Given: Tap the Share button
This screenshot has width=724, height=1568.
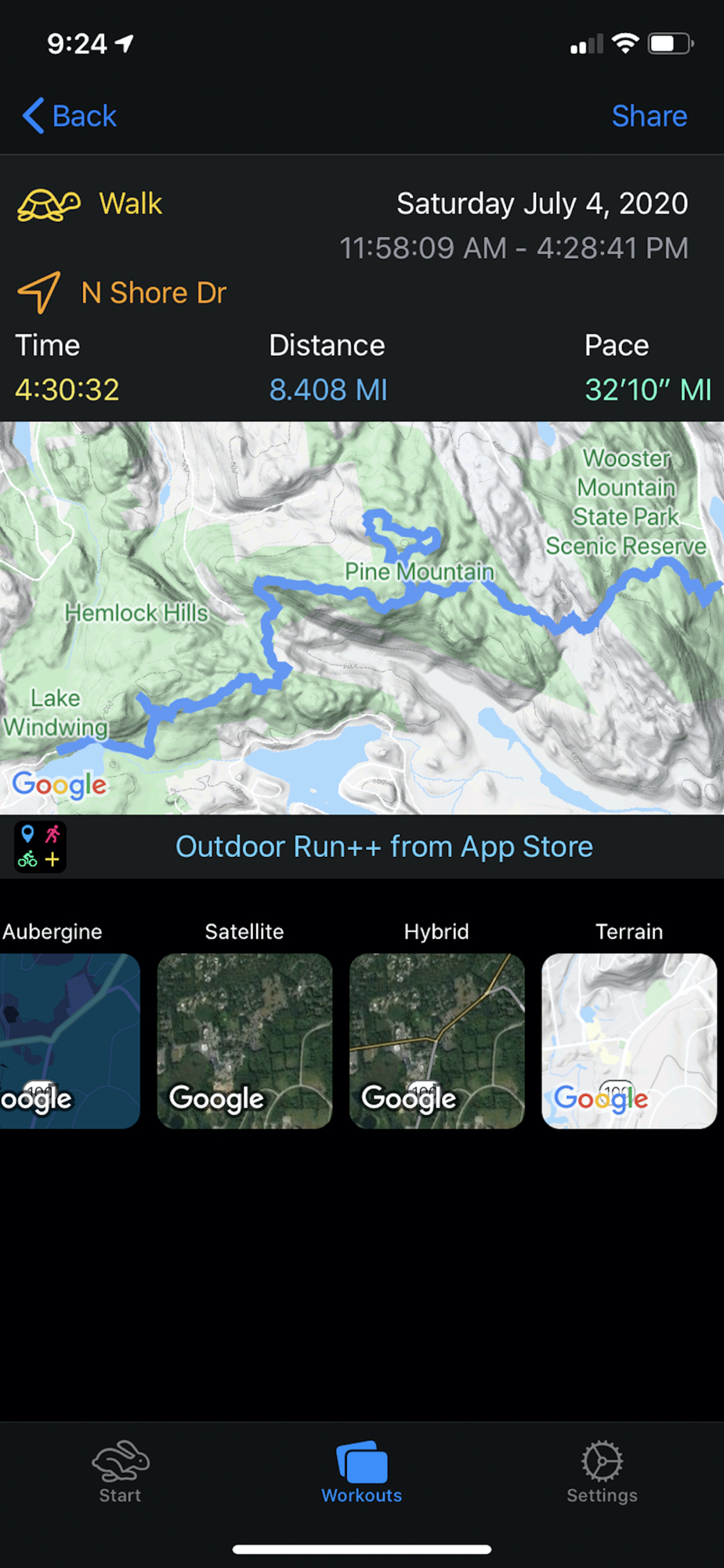Looking at the screenshot, I should (649, 116).
